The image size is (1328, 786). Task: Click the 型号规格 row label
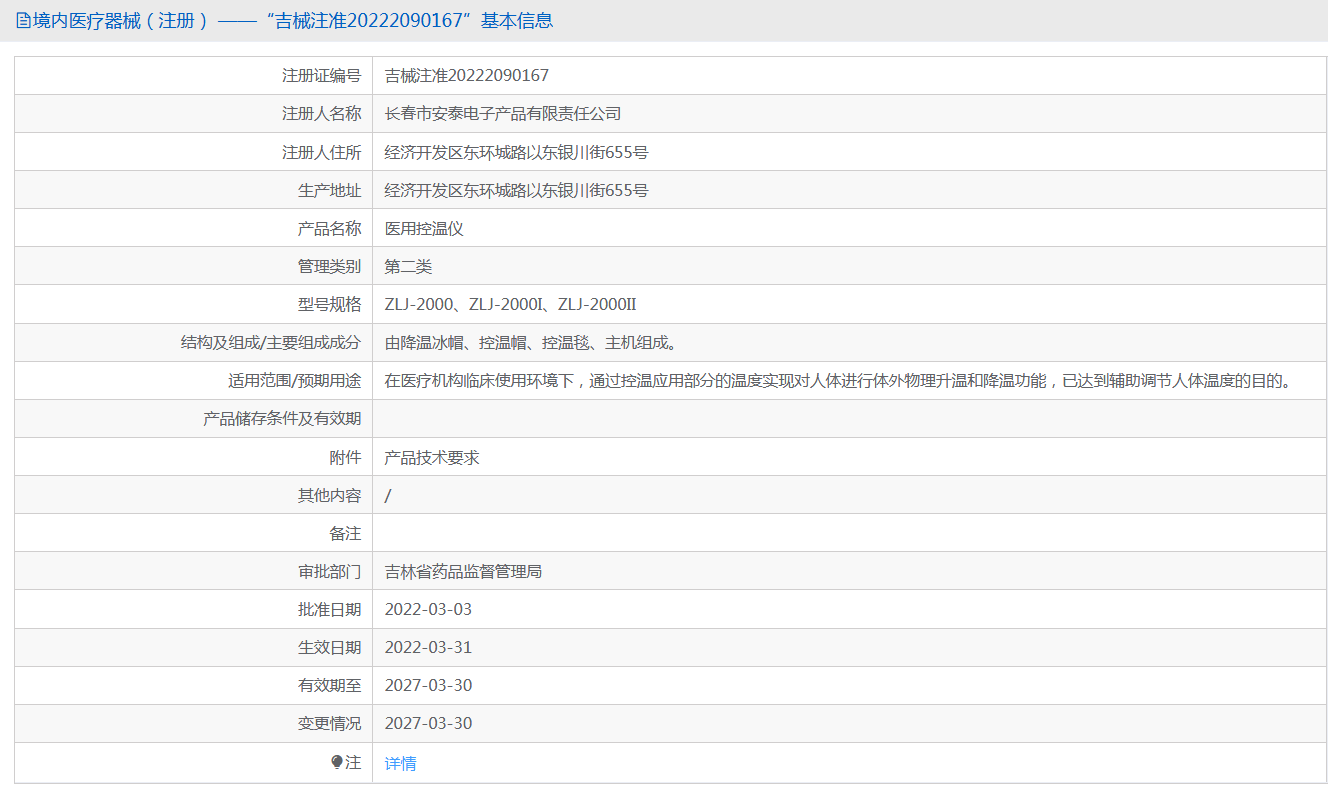[x=329, y=304]
